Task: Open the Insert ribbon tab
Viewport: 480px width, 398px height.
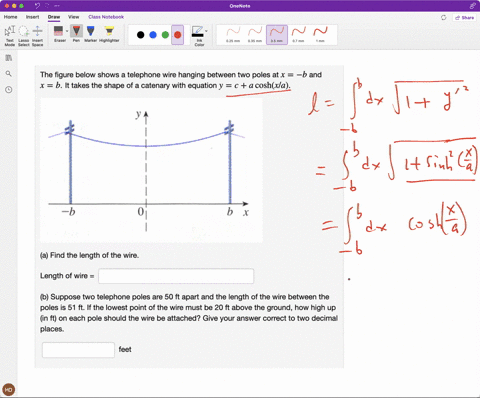Action: (x=32, y=17)
